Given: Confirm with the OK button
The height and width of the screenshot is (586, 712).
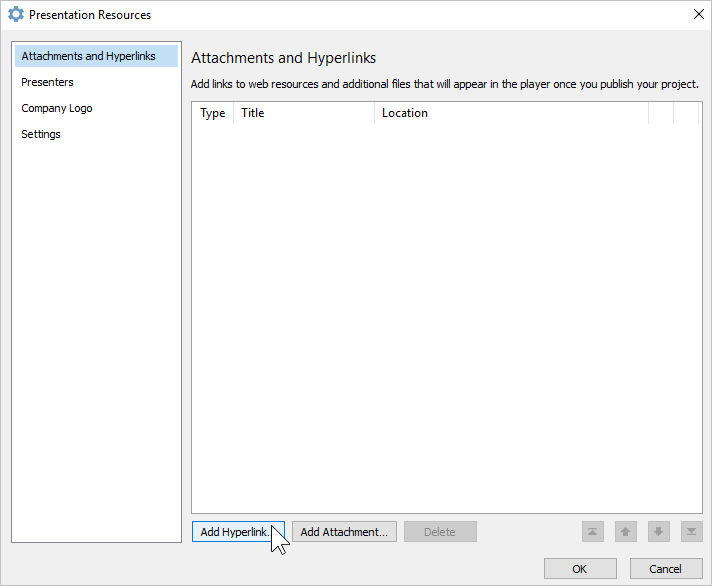Looking at the screenshot, I should point(580,569).
